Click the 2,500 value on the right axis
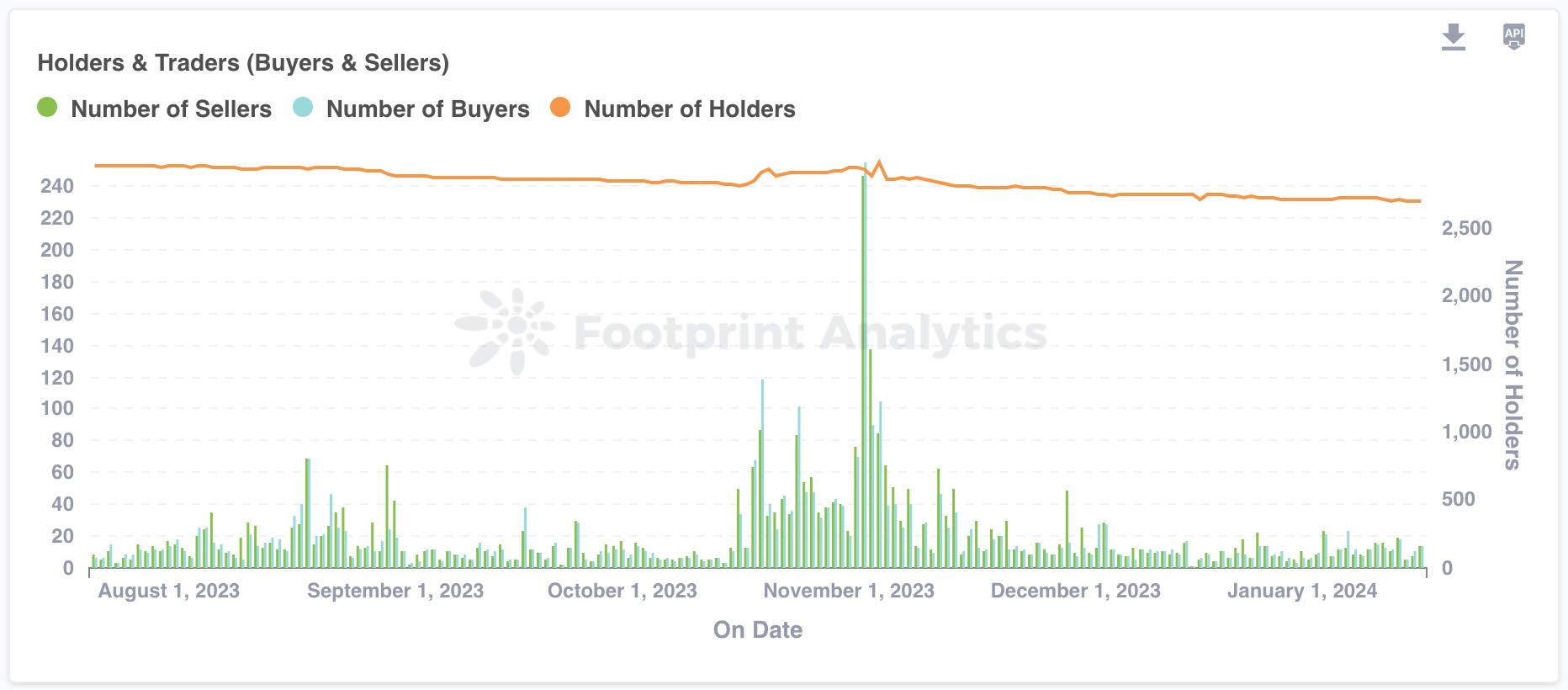The image size is (1568, 690). (1466, 228)
